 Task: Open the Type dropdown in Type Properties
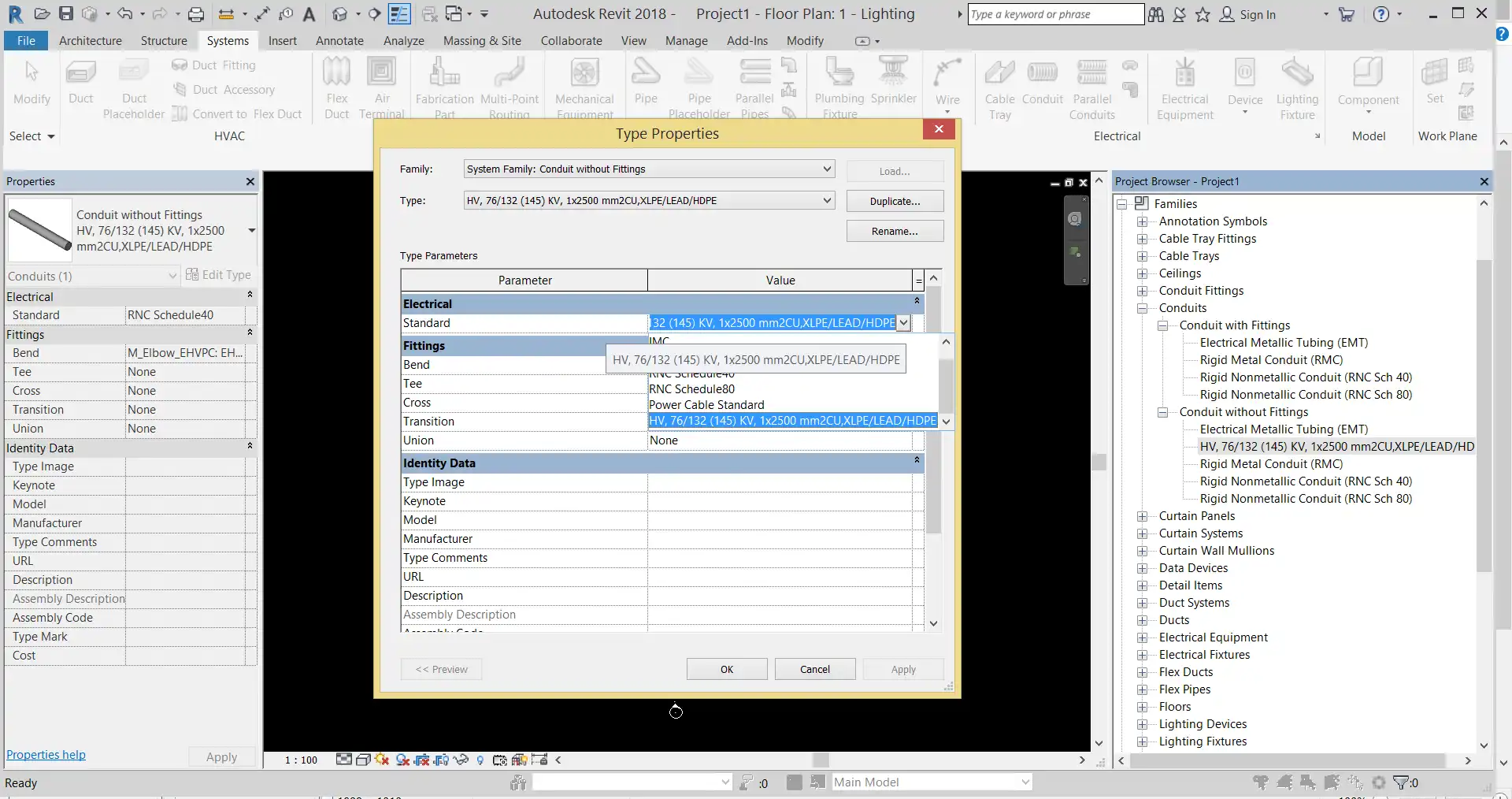[x=827, y=200]
